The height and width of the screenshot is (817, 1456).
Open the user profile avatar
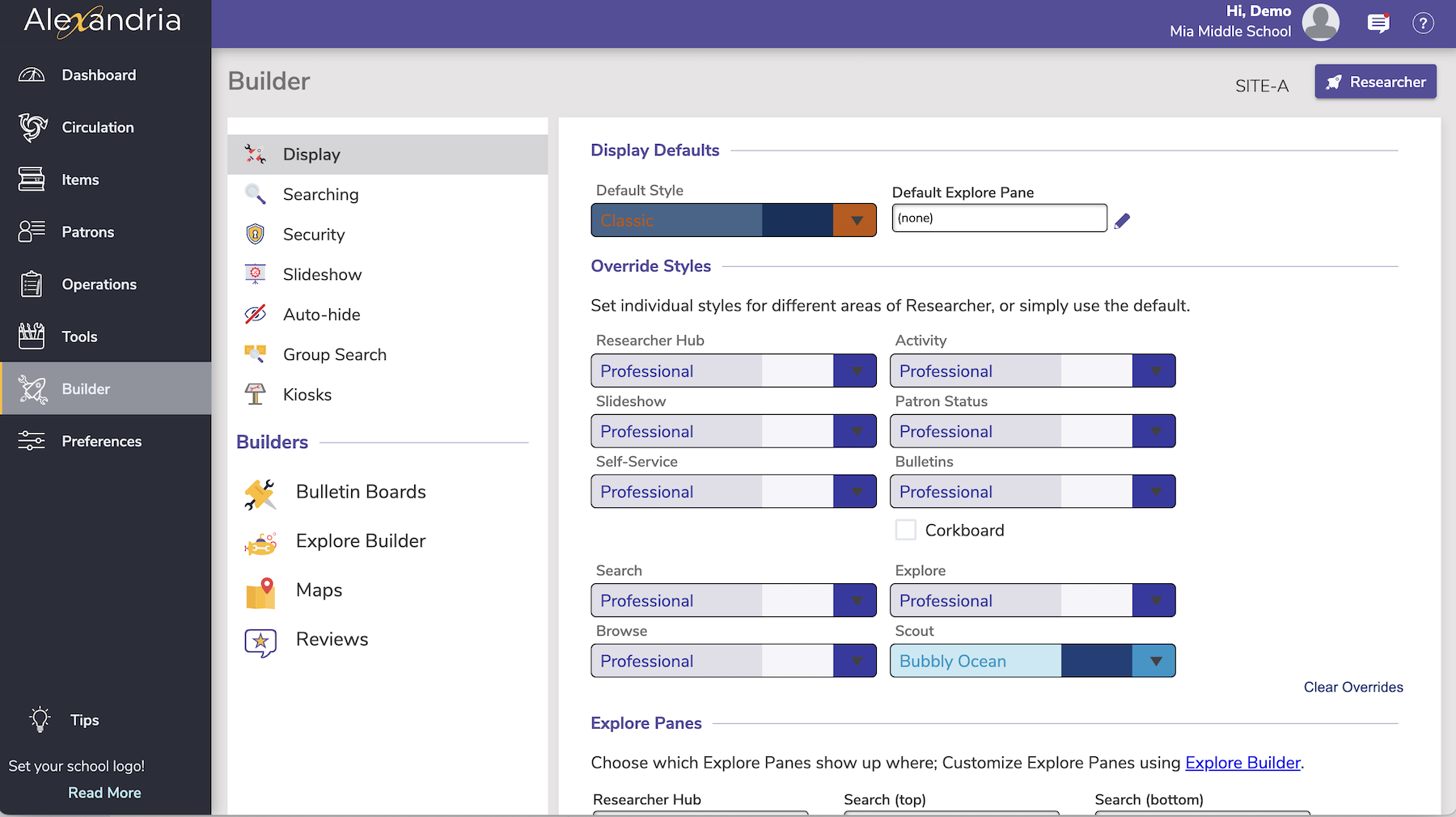point(1320,23)
